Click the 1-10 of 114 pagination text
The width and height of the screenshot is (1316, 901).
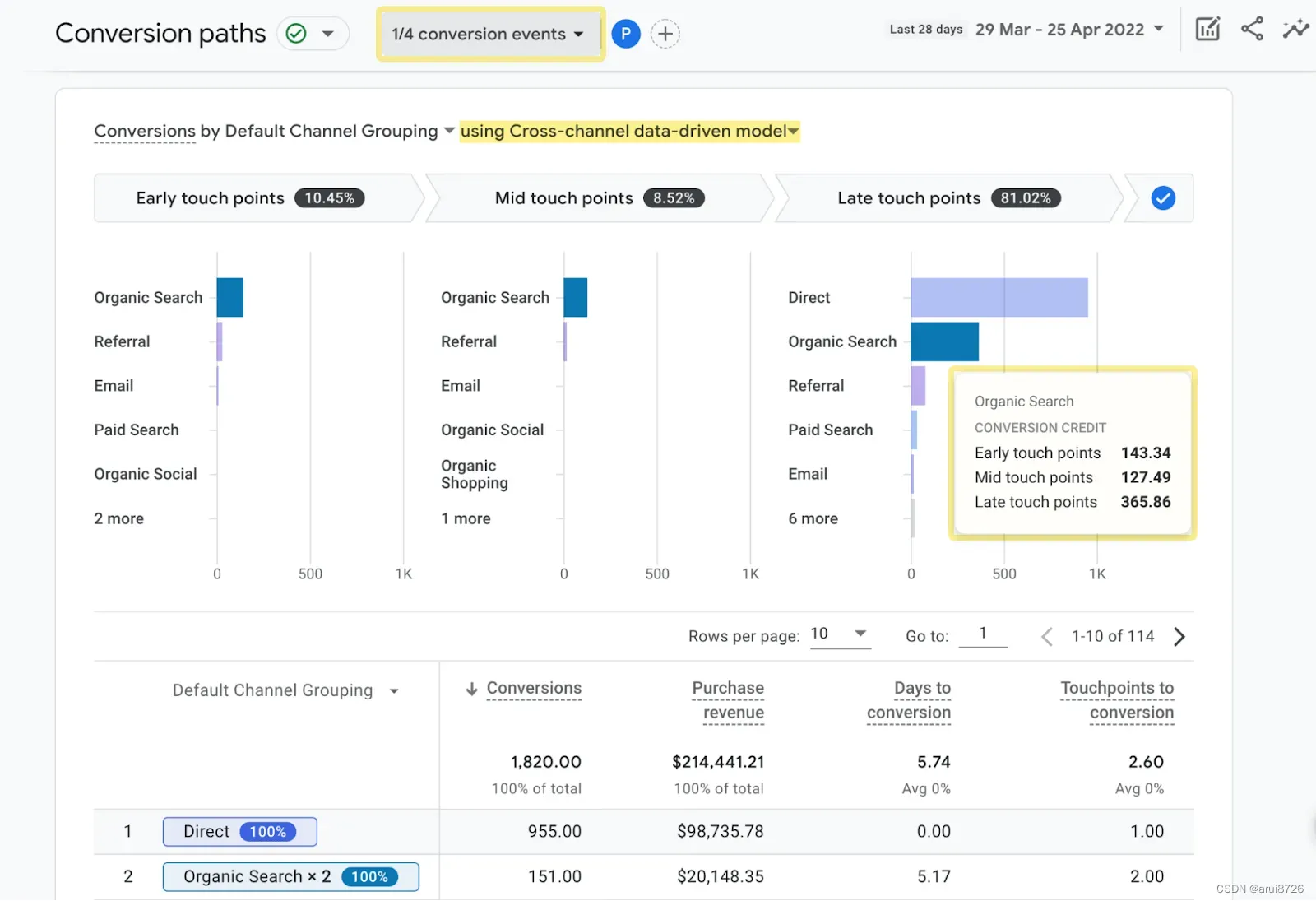[x=1113, y=636]
